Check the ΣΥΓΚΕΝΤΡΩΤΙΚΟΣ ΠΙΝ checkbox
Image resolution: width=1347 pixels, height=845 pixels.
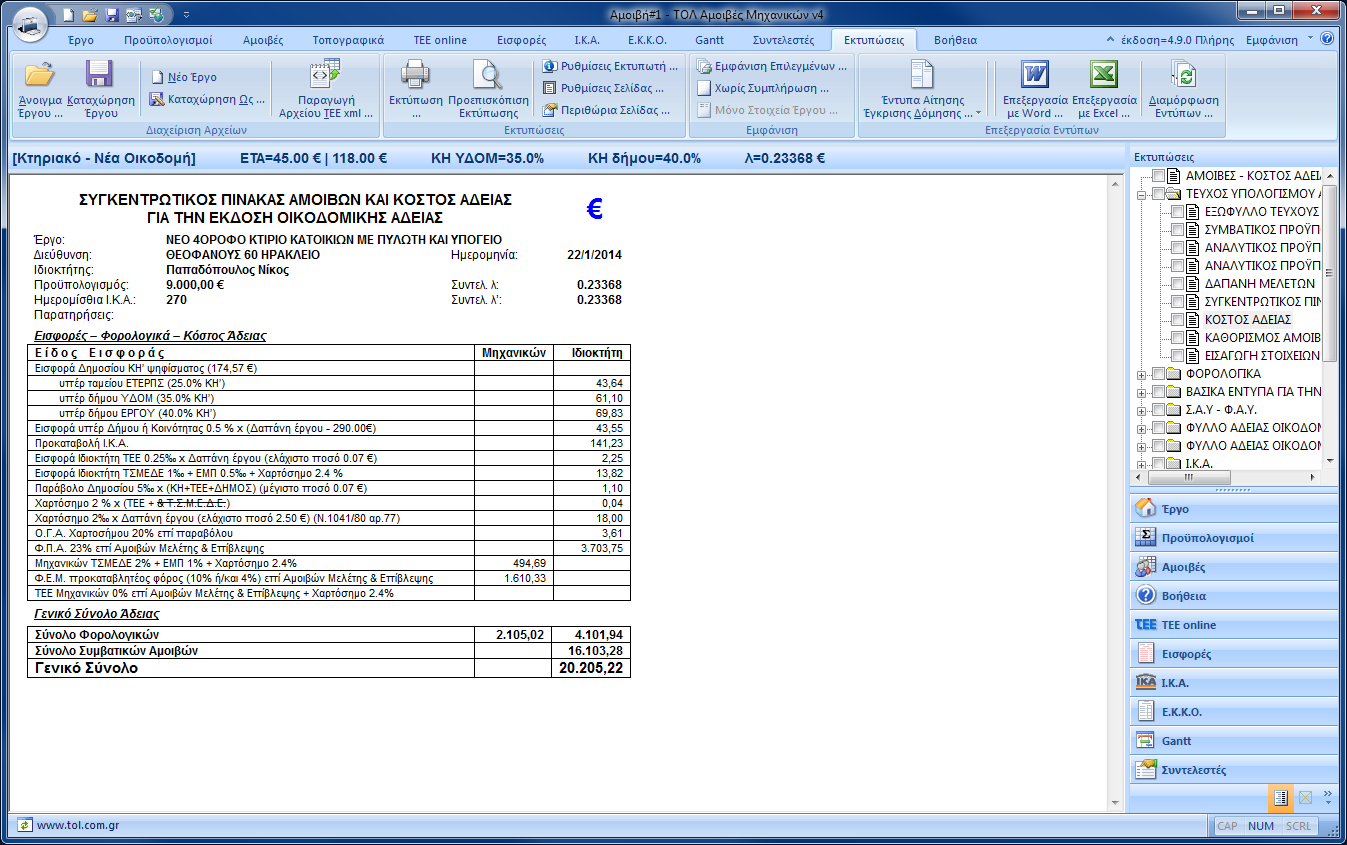click(x=1177, y=302)
